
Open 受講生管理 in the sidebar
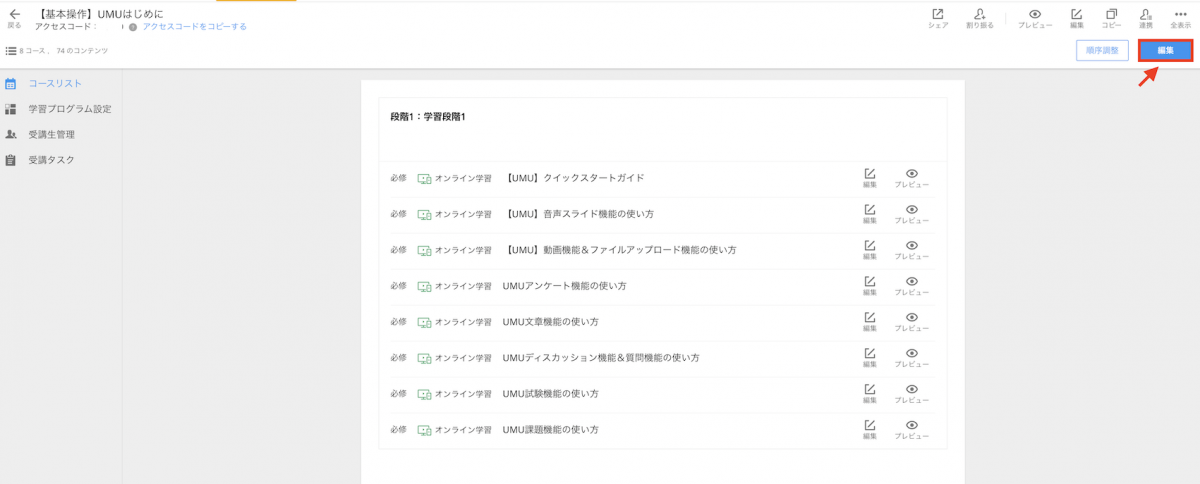pyautogui.click(x=51, y=134)
